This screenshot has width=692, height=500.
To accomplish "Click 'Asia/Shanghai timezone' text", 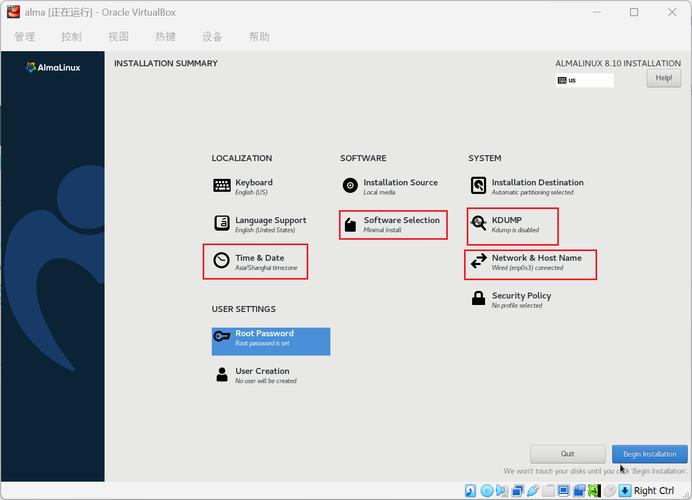I will 266,268.
